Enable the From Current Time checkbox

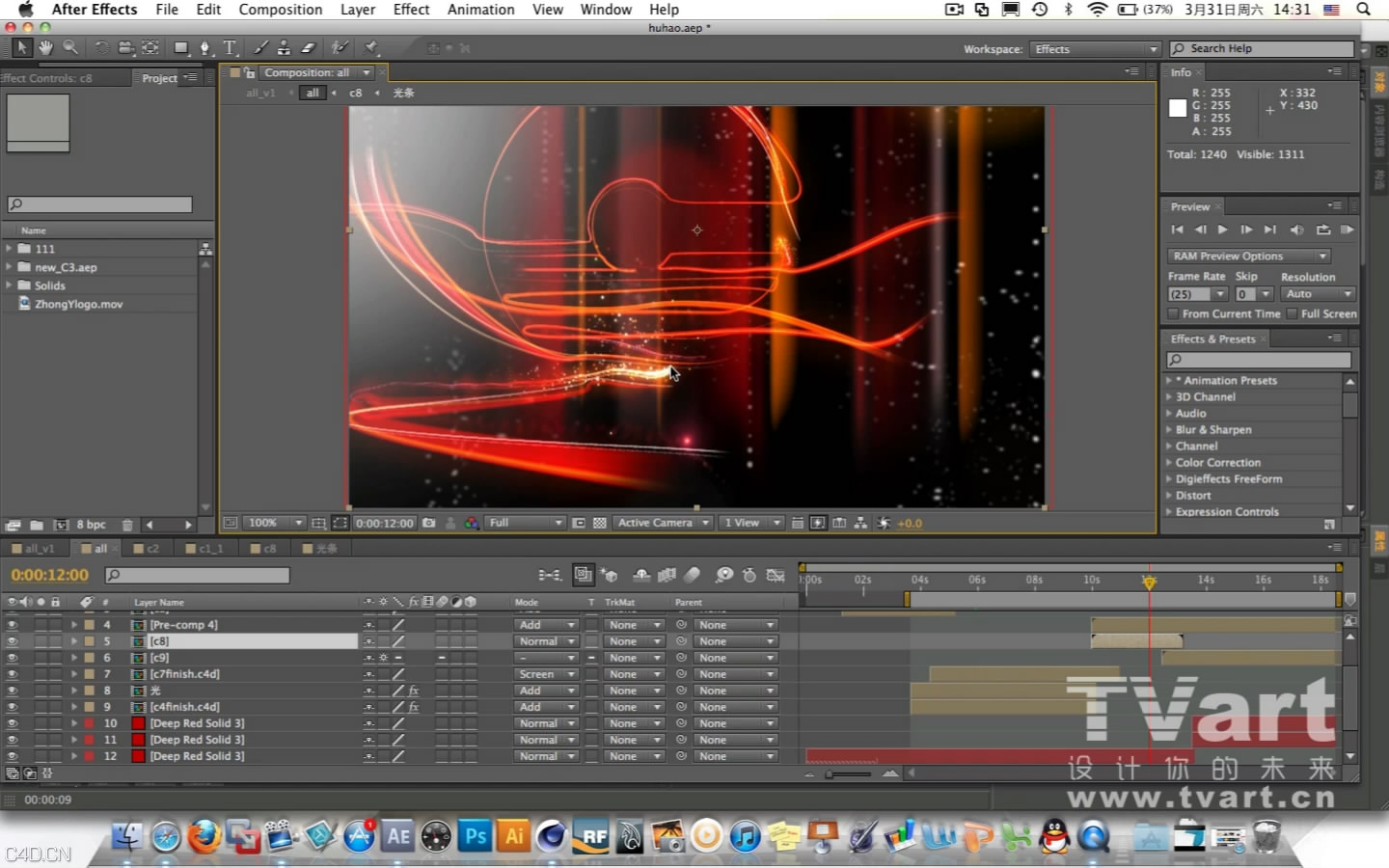click(x=1173, y=313)
